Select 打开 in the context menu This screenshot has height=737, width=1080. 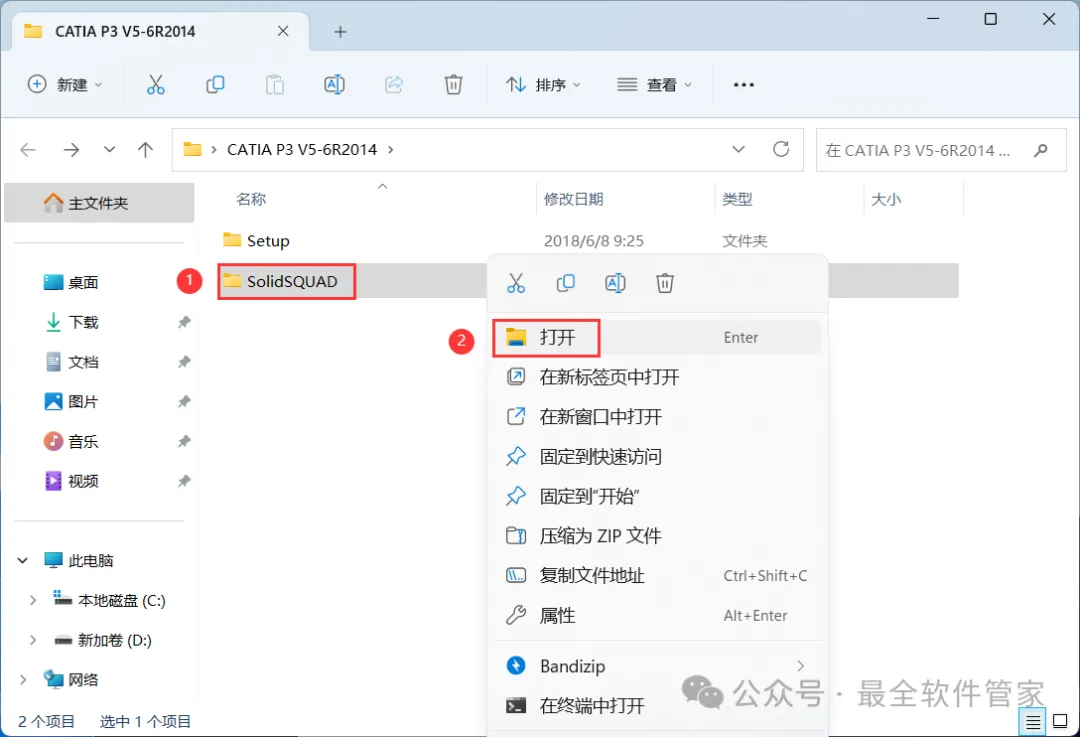point(657,338)
